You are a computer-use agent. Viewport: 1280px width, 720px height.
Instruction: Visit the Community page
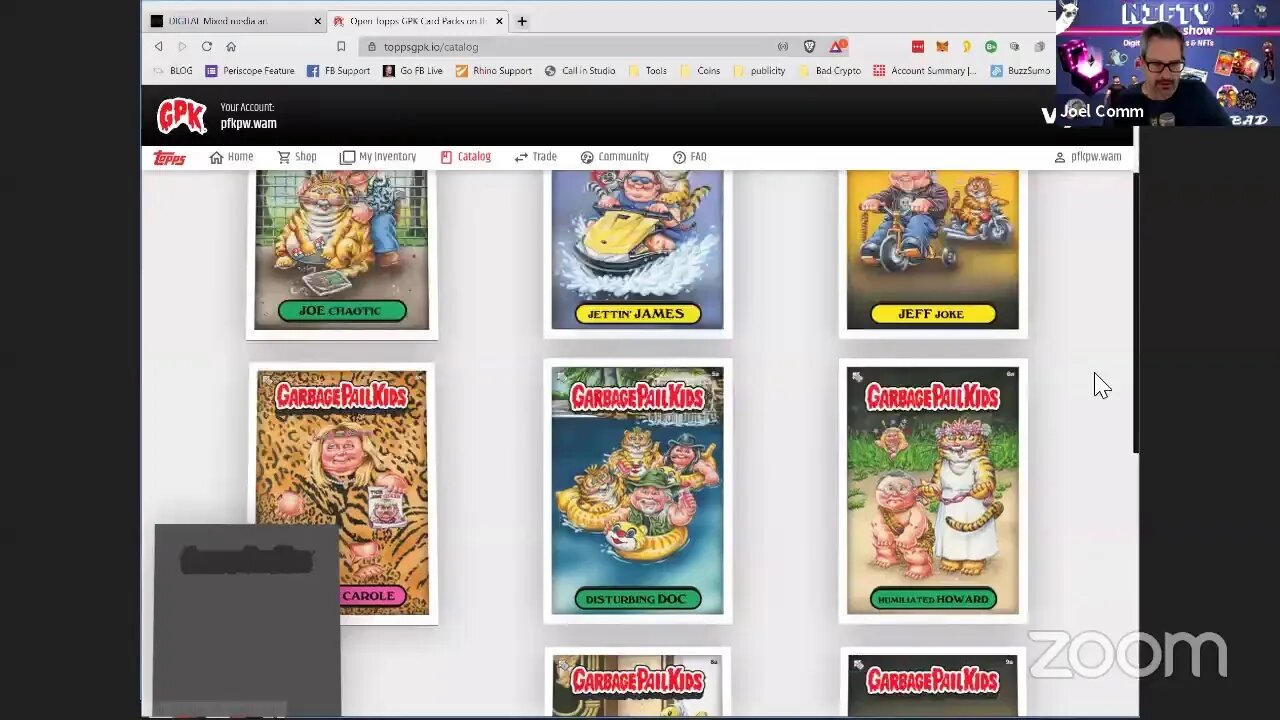[x=614, y=157]
